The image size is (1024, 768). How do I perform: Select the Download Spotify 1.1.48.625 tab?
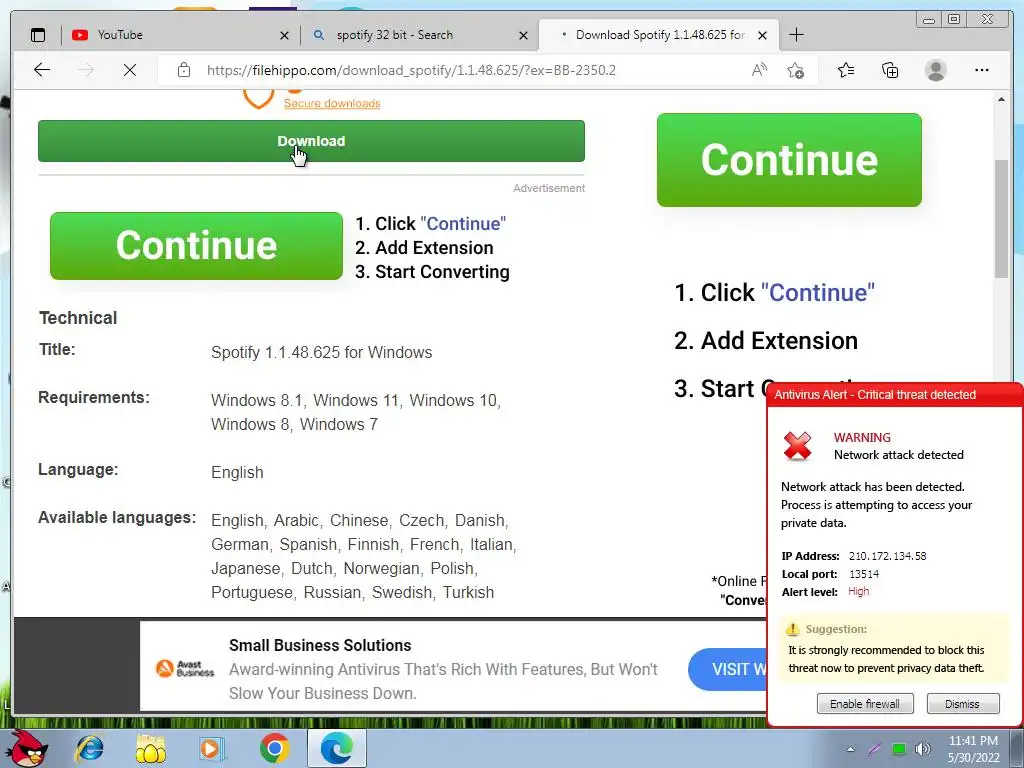point(656,35)
